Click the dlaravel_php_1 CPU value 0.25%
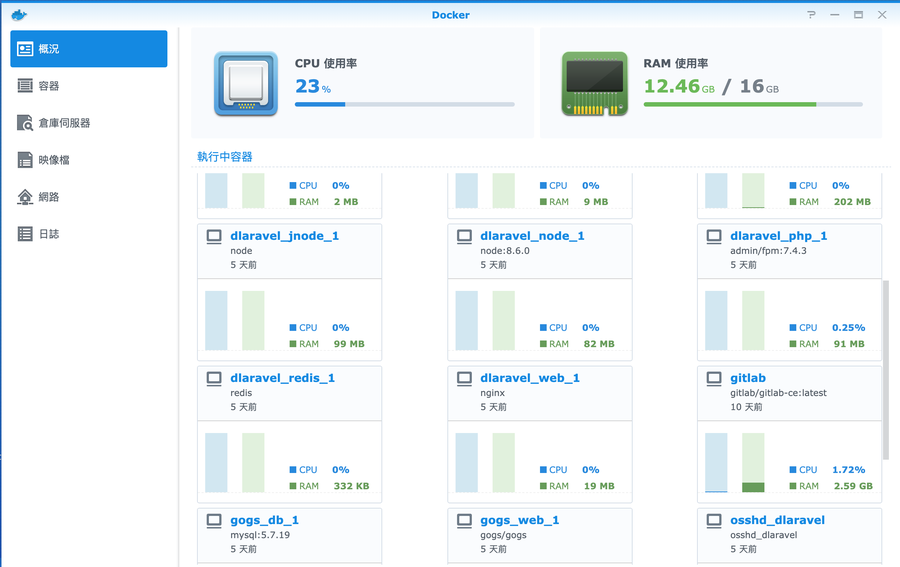Viewport: 900px width, 567px height. [x=848, y=327]
